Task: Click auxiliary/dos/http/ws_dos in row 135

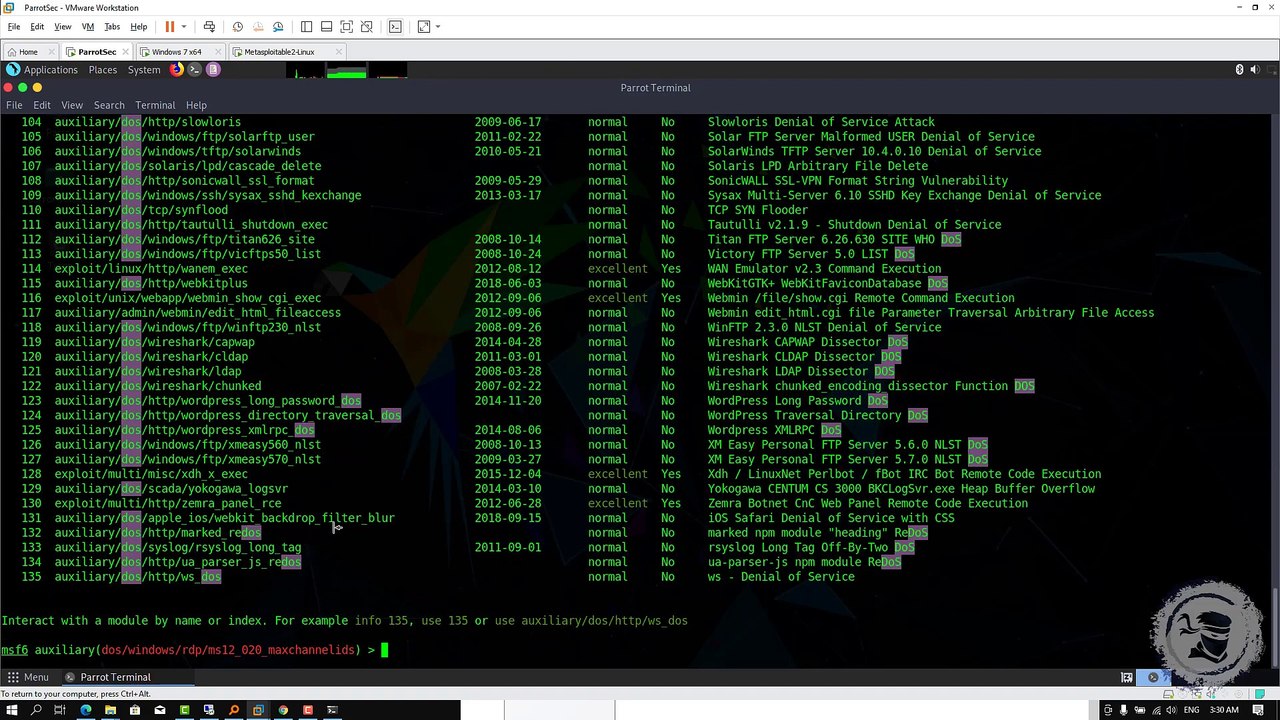Action: tap(138, 577)
